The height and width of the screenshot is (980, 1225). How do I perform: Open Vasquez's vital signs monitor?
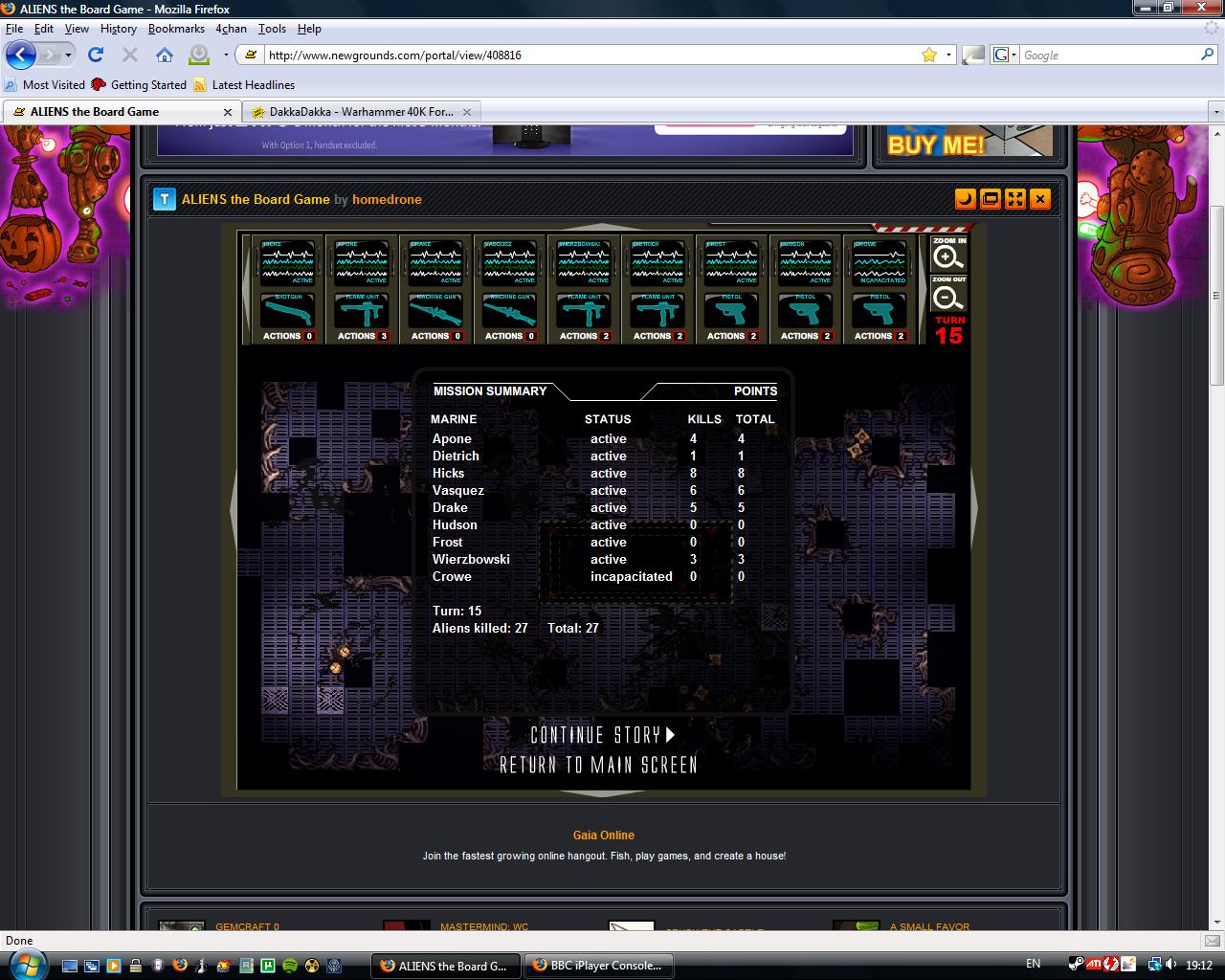pos(510,261)
